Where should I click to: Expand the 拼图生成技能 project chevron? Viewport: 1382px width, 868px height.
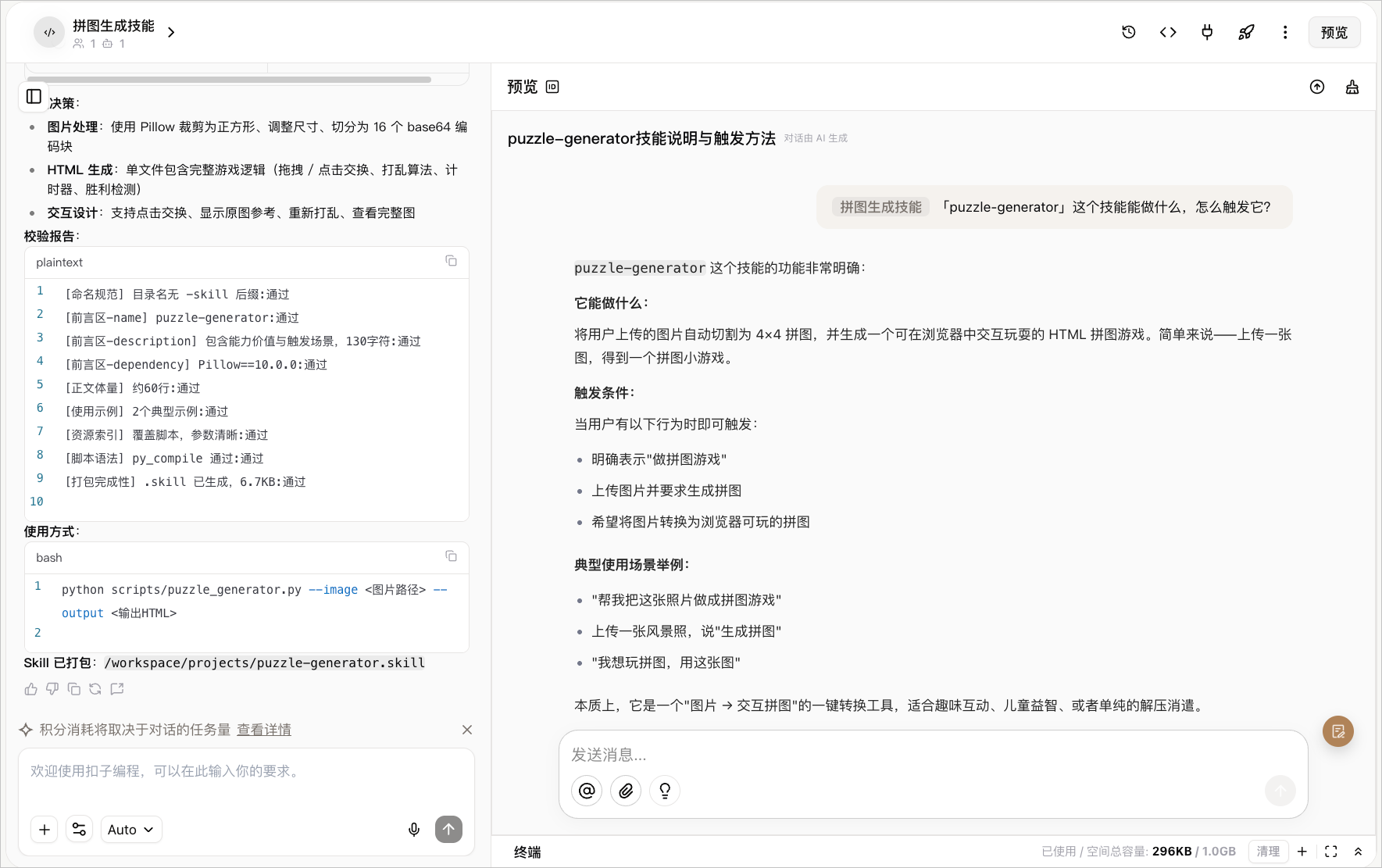coord(171,32)
